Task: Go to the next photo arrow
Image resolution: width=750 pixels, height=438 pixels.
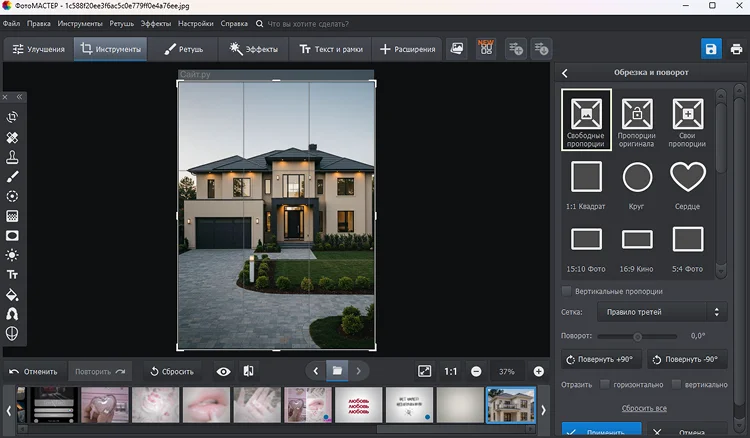Action: tap(359, 371)
